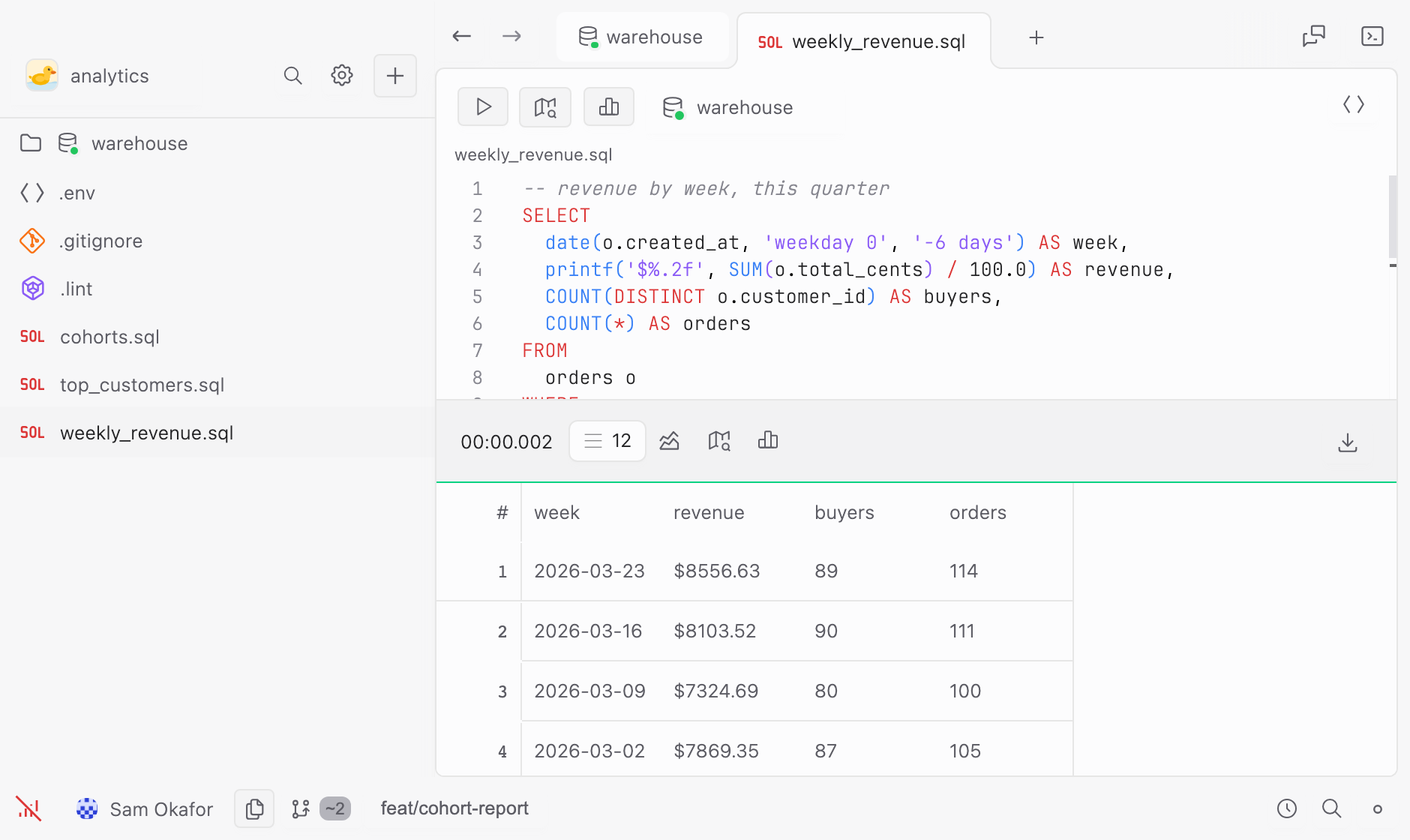Open the chat panels icon at top right

pyautogui.click(x=1314, y=36)
